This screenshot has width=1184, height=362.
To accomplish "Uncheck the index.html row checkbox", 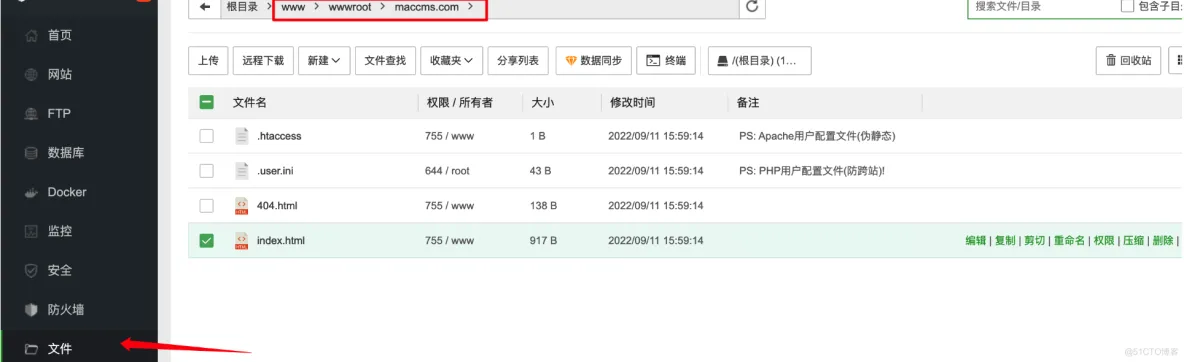I will (206, 240).
